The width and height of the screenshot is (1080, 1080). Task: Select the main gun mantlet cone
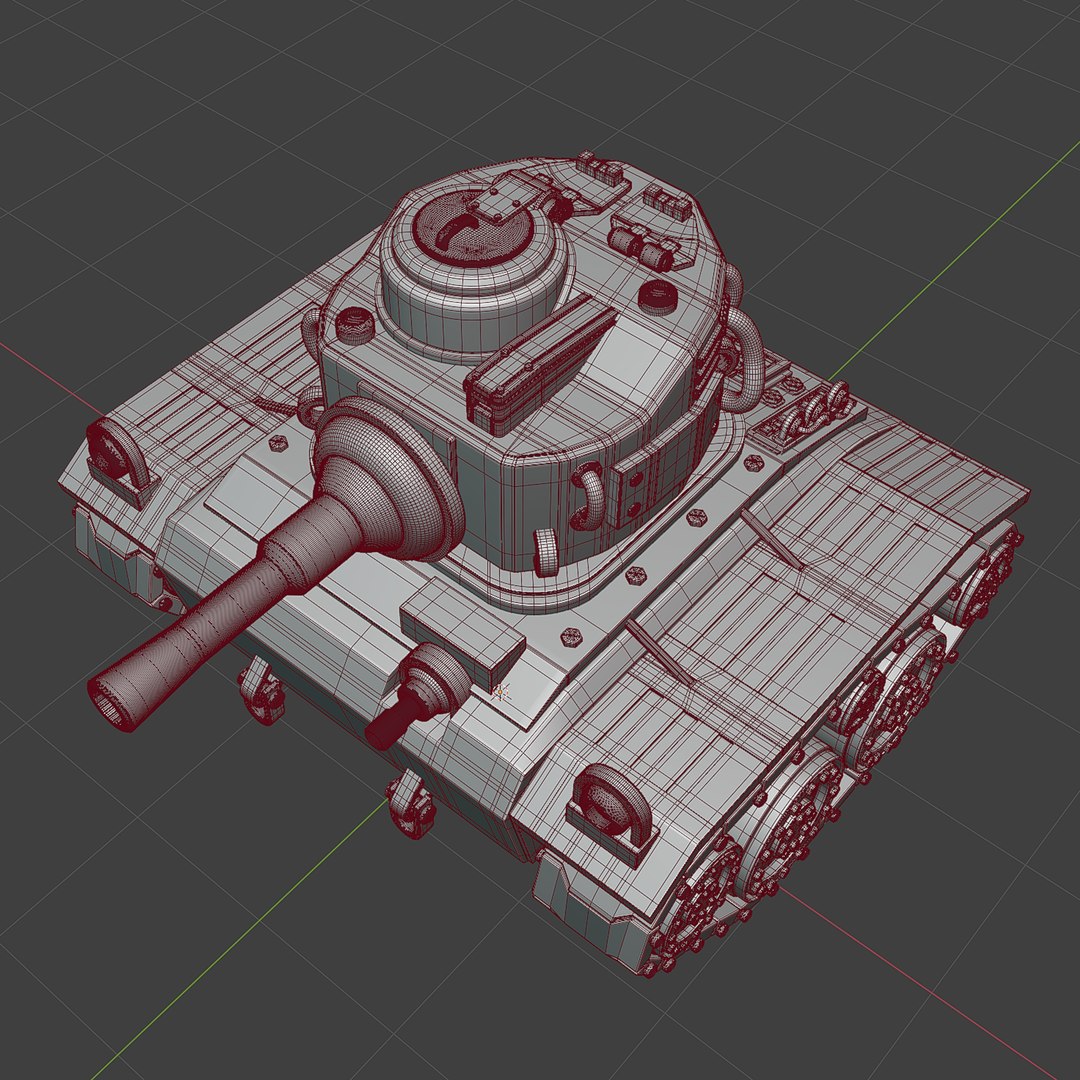click(x=389, y=477)
